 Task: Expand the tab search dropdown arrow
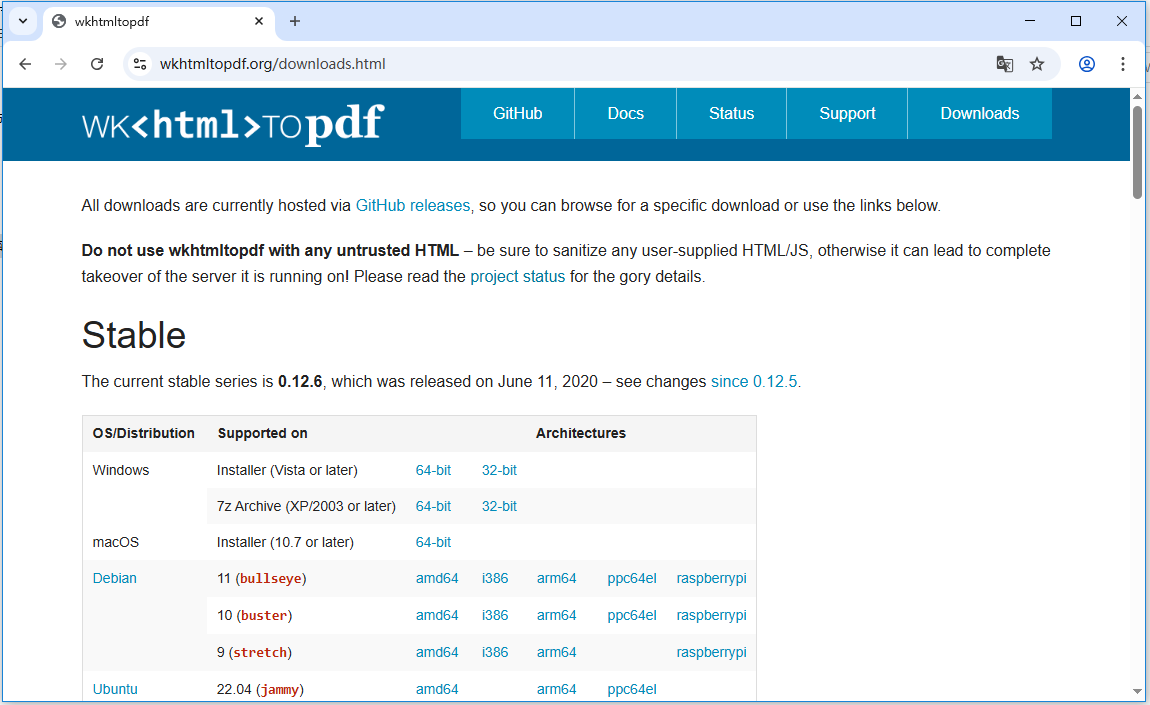pos(23,21)
